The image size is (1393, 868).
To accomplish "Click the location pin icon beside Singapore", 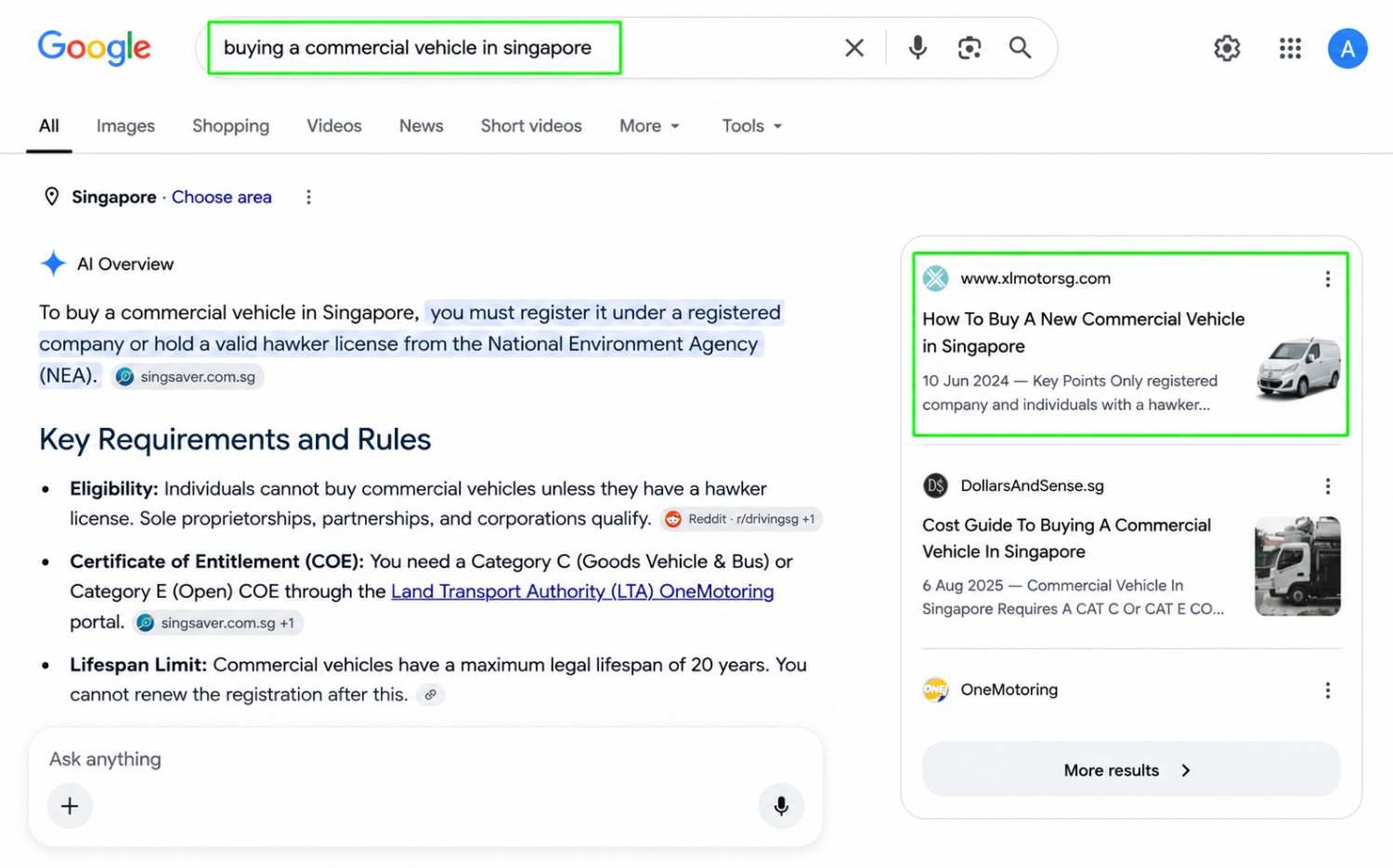I will pos(52,197).
